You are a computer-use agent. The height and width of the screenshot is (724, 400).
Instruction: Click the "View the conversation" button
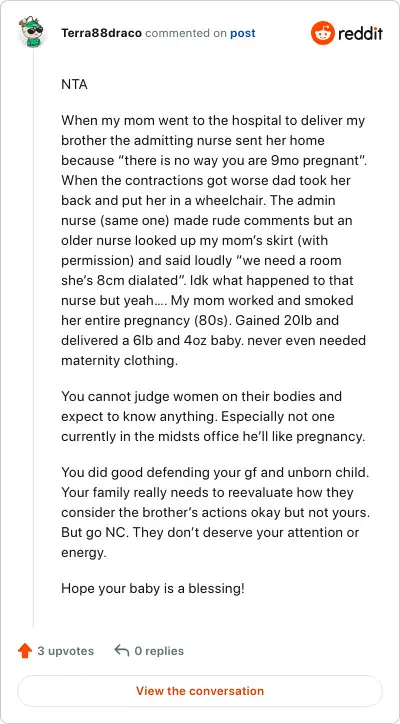[200, 691]
